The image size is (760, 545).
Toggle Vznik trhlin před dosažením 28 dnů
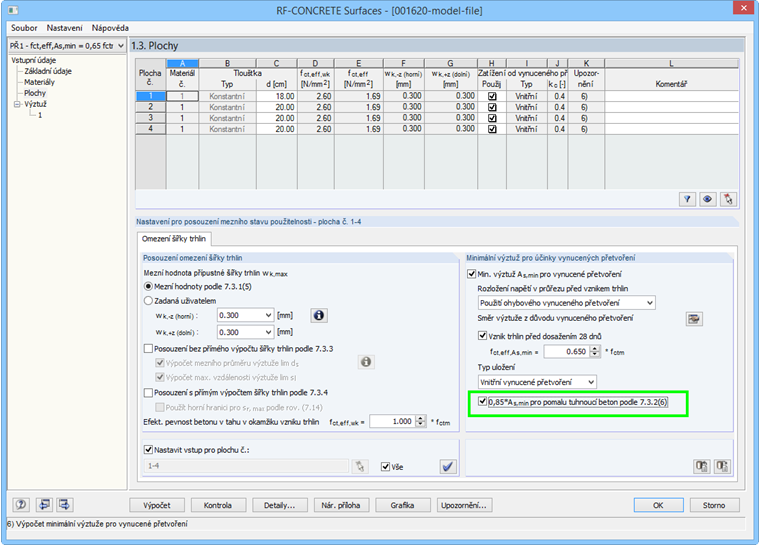pos(482,335)
